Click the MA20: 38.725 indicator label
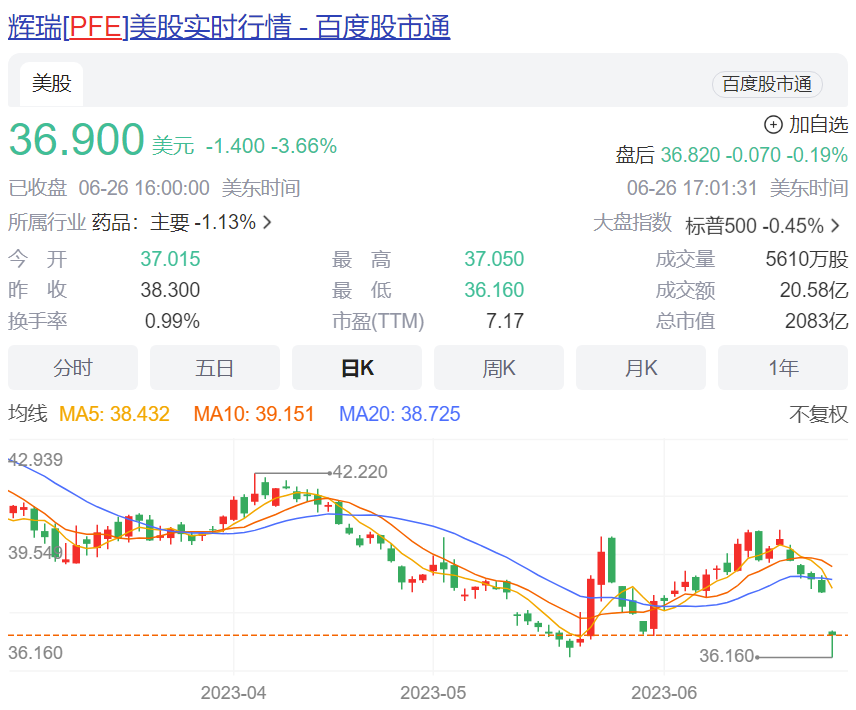856x710 pixels. coord(400,414)
